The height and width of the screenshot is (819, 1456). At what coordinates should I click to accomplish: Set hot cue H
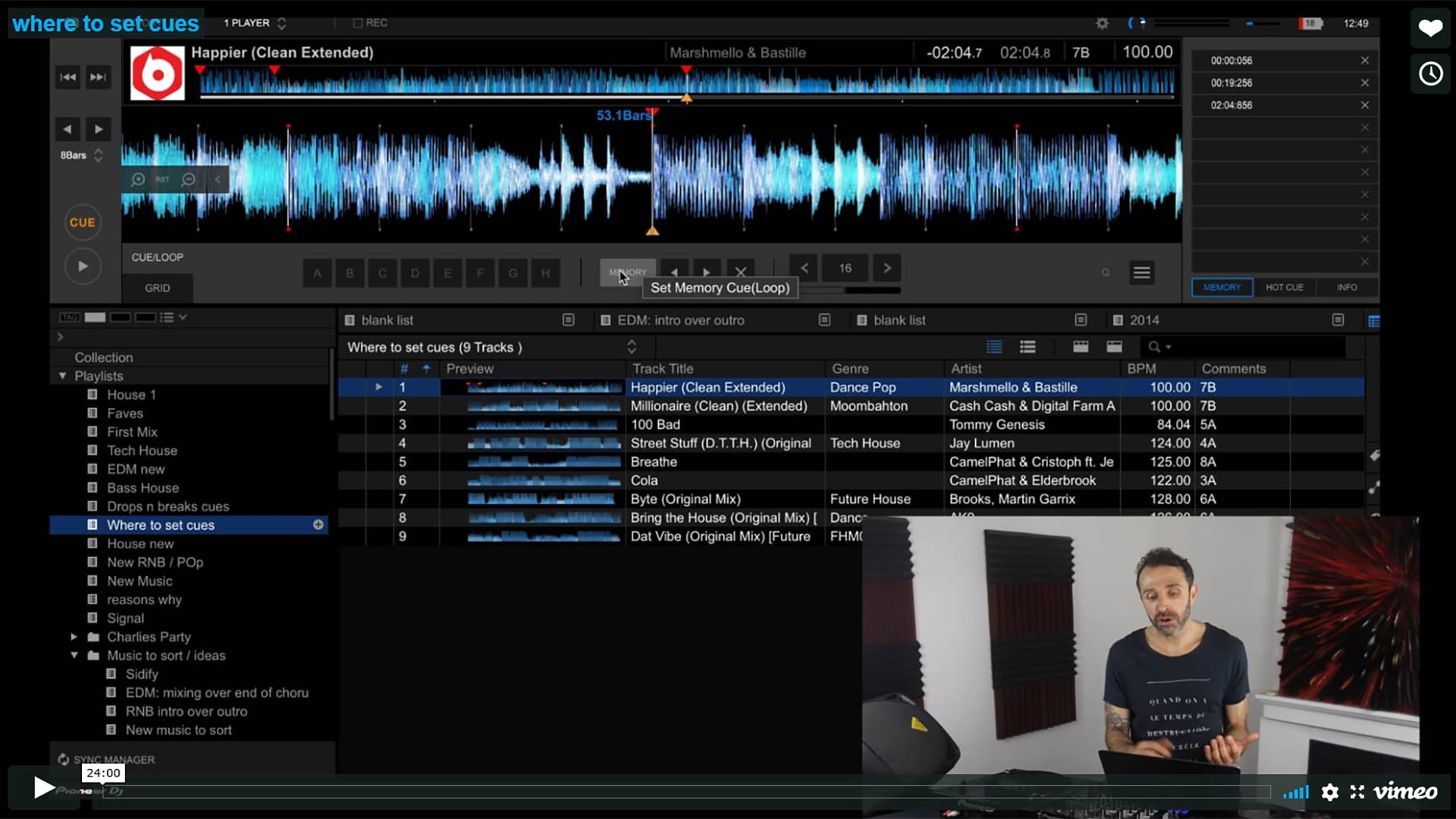[x=545, y=273]
